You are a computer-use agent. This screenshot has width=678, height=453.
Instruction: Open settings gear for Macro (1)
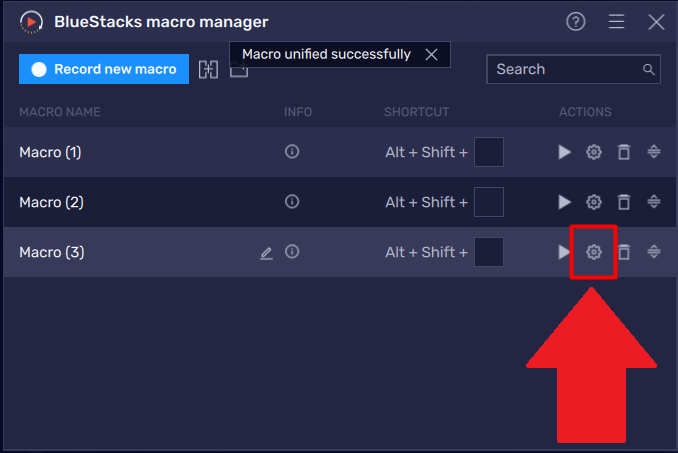pyautogui.click(x=594, y=152)
